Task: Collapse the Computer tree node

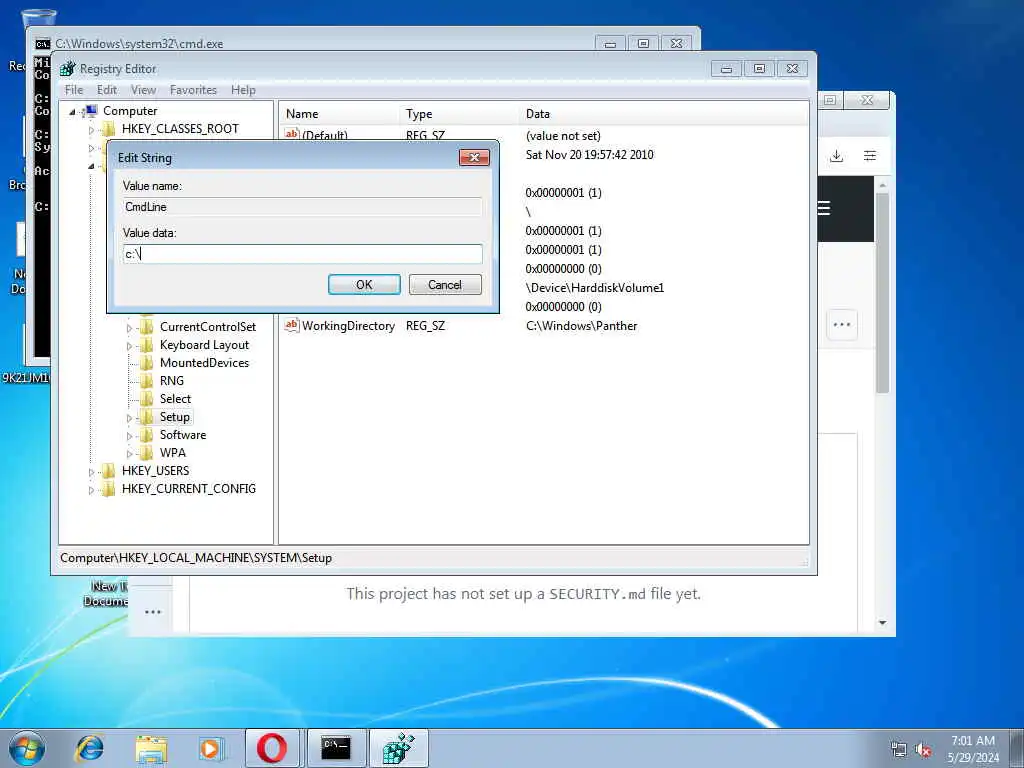Action: [72, 112]
